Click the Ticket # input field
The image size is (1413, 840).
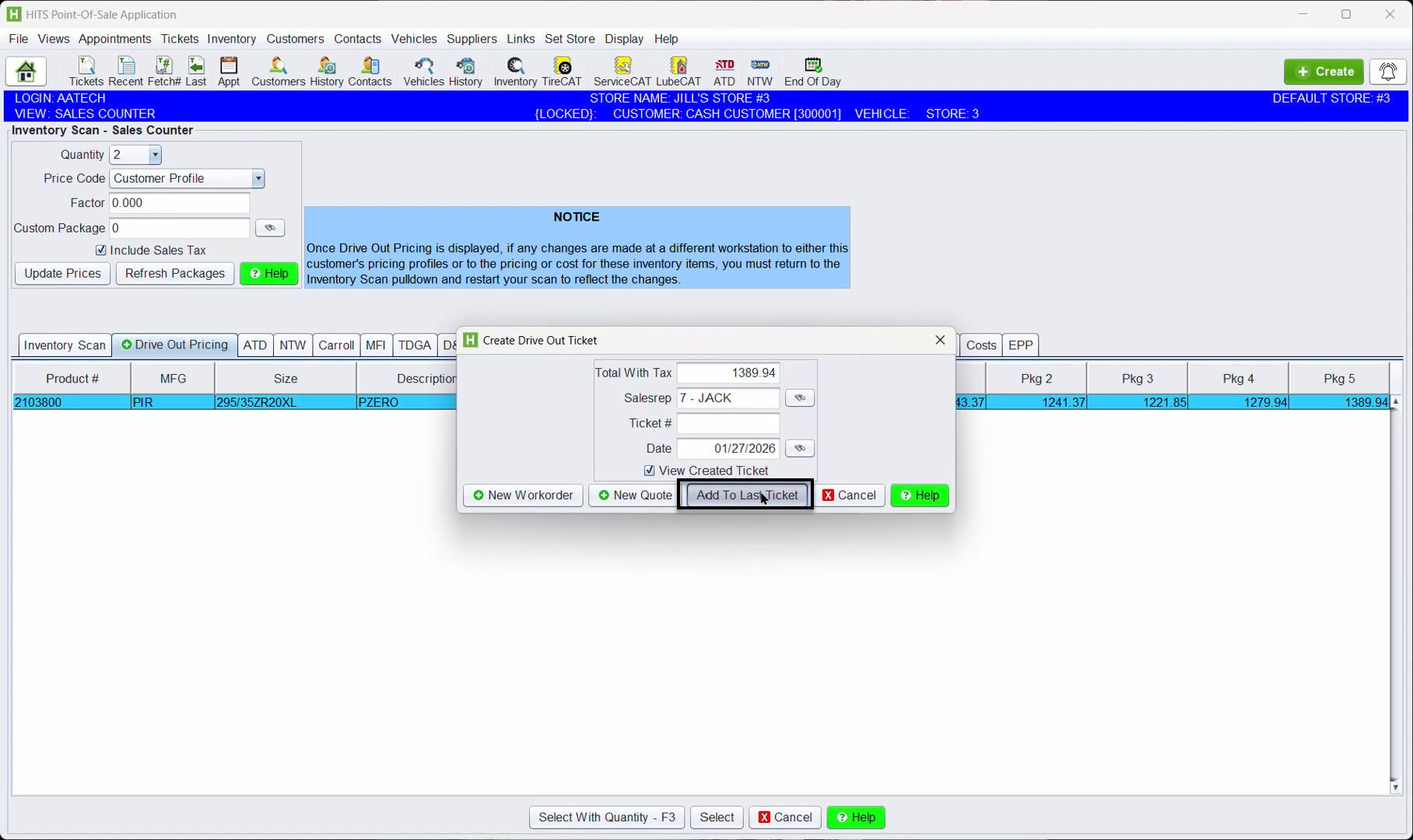point(728,424)
